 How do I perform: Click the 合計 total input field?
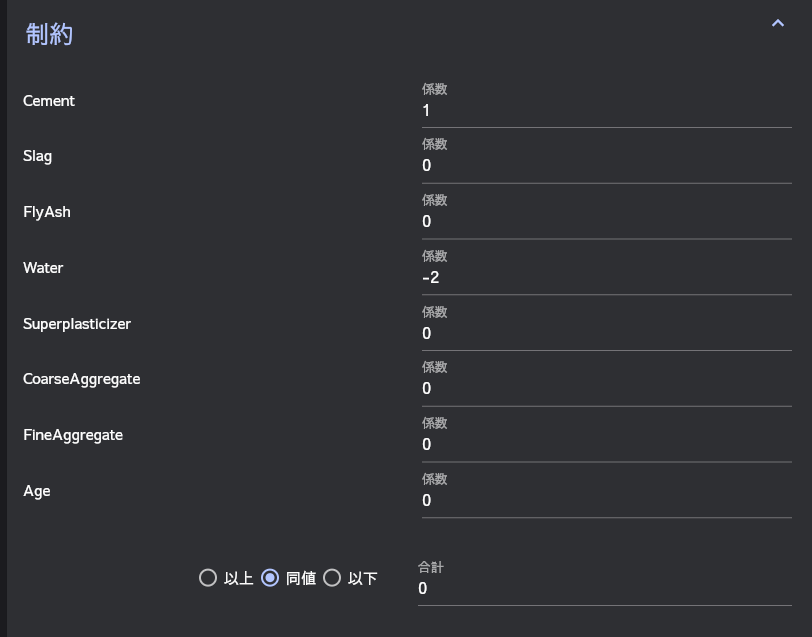point(604,589)
